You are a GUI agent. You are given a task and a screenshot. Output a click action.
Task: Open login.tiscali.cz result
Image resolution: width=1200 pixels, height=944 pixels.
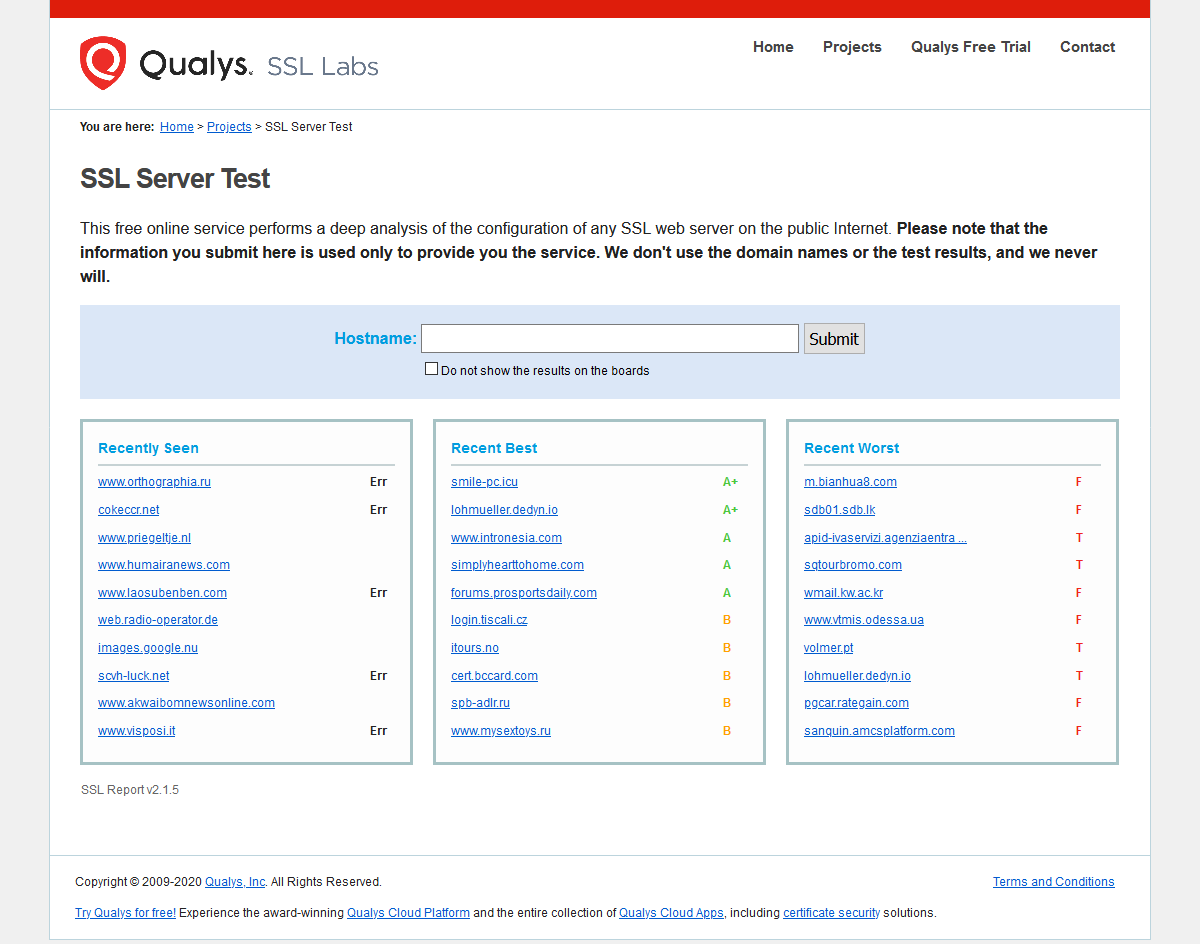tap(489, 620)
